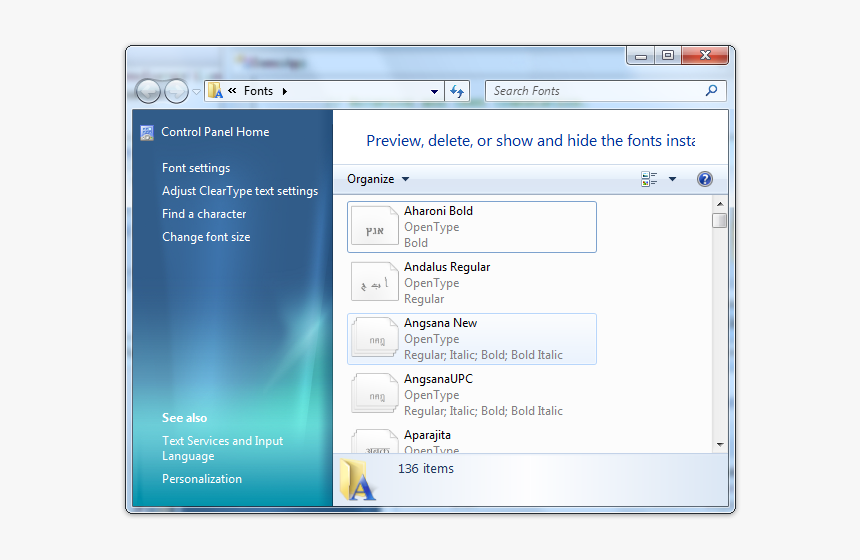Click the Back navigation arrow button

(148, 91)
